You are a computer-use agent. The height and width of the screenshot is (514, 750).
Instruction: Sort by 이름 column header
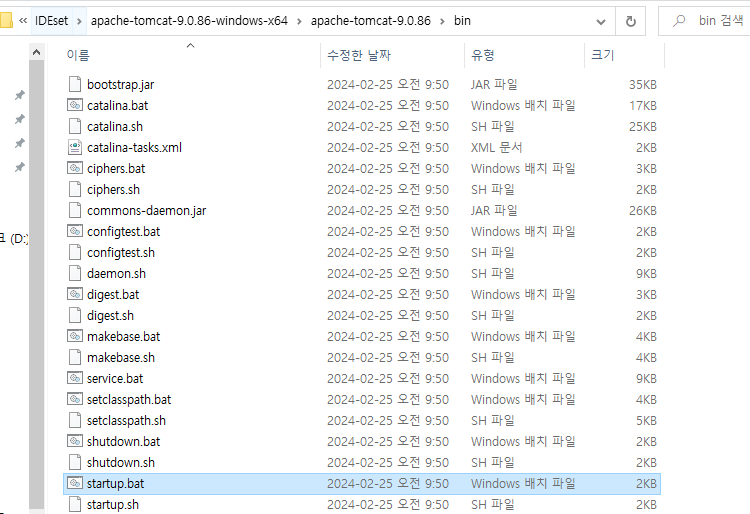[x=78, y=55]
